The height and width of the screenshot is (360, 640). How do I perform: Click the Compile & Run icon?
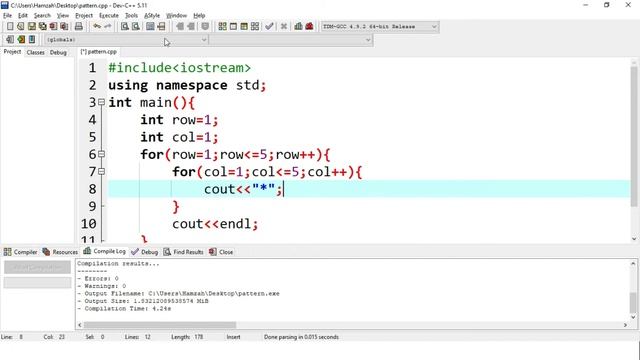244,27
